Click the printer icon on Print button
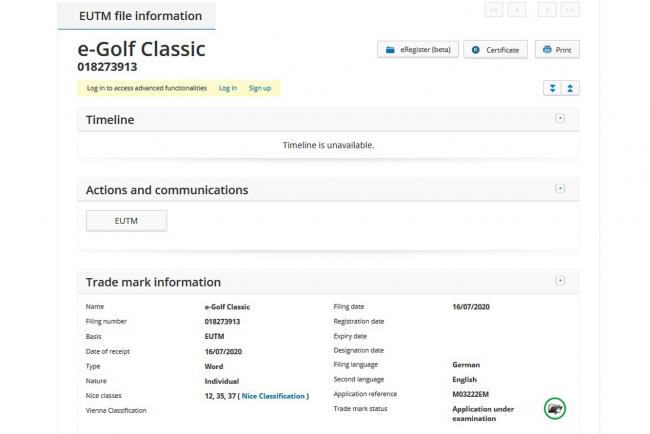 (x=547, y=50)
